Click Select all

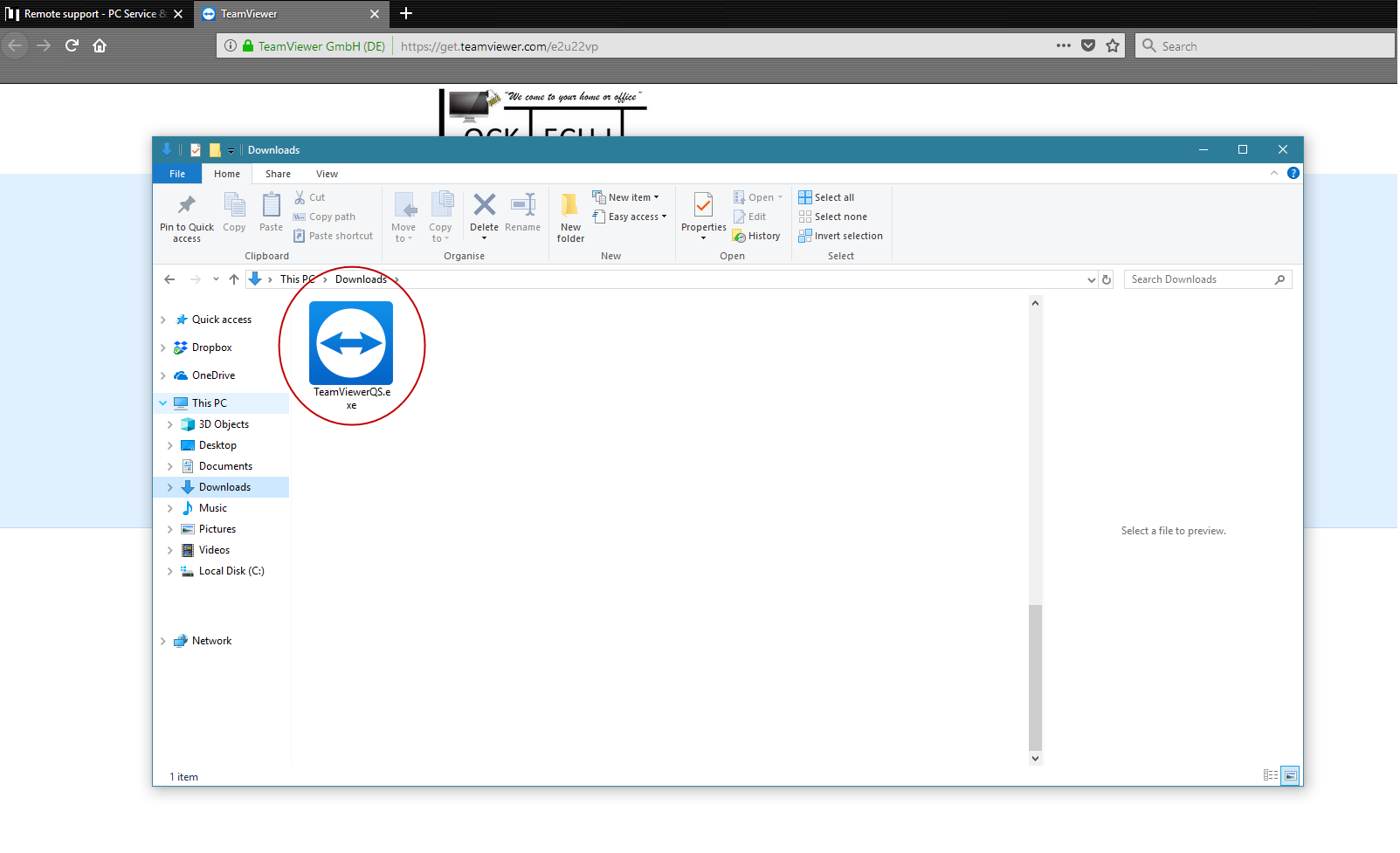tap(826, 197)
